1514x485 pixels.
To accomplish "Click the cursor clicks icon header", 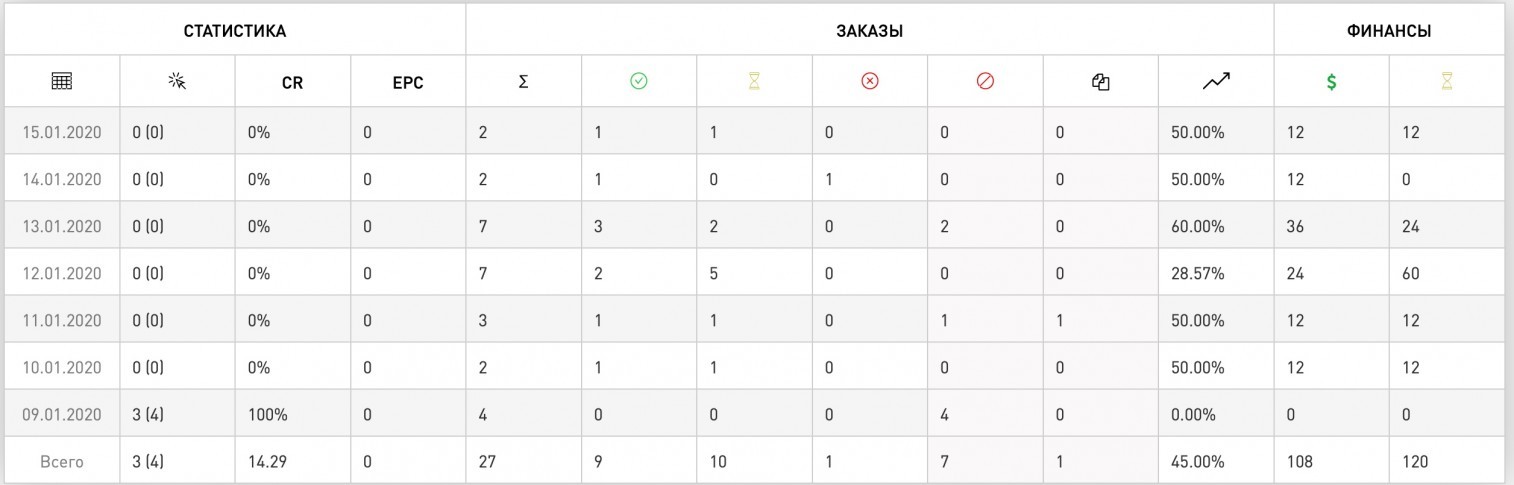I will tap(177, 82).
